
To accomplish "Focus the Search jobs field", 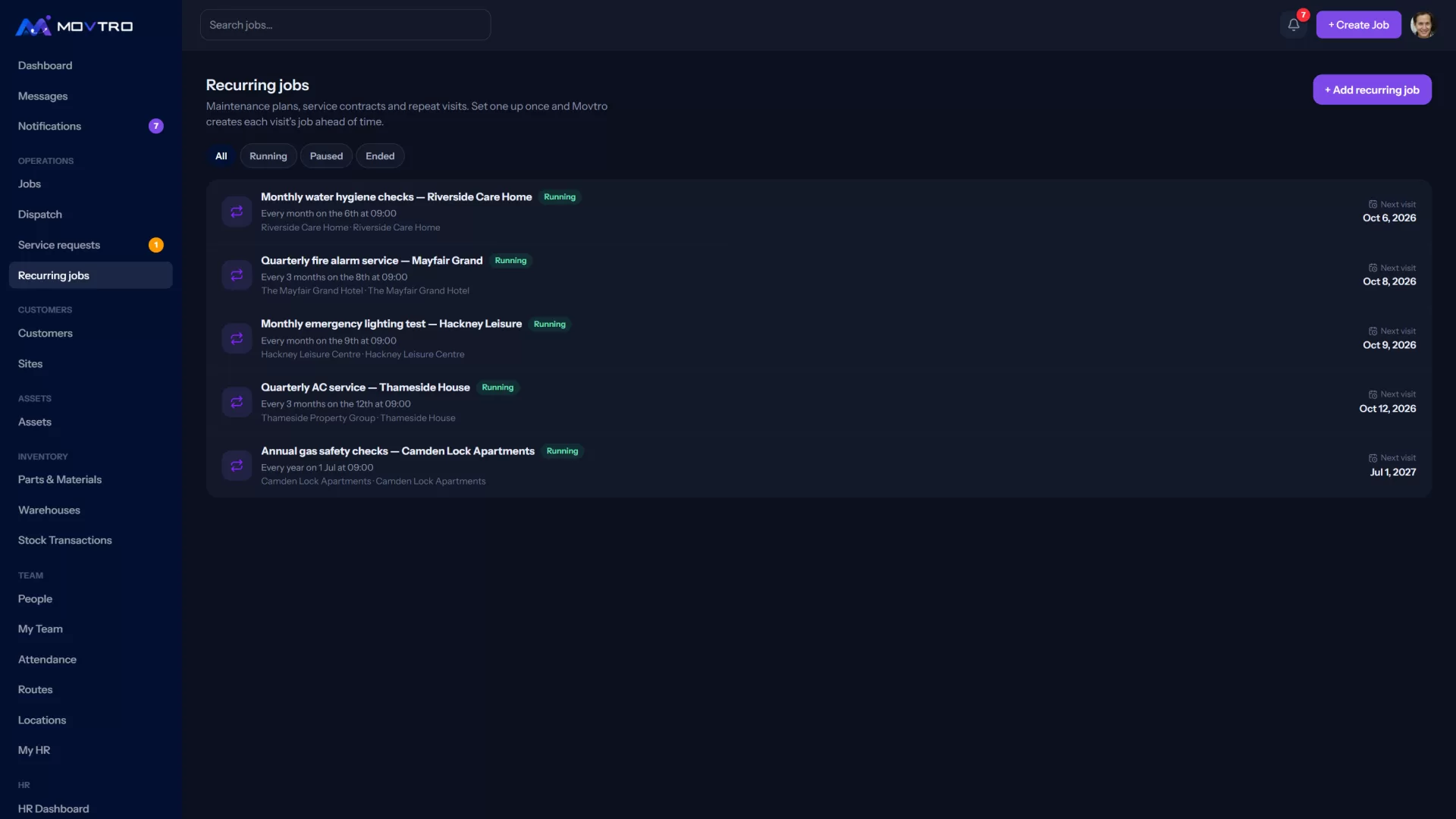I will [x=345, y=25].
